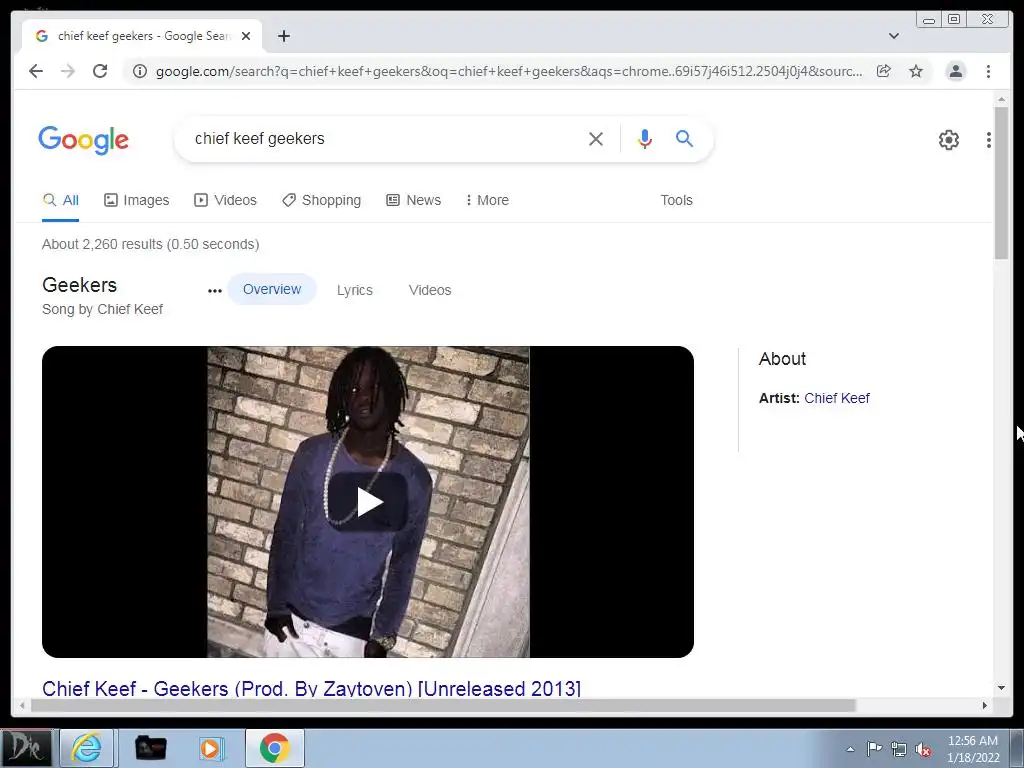Select the Overview chip
The height and width of the screenshot is (768, 1024).
272,289
